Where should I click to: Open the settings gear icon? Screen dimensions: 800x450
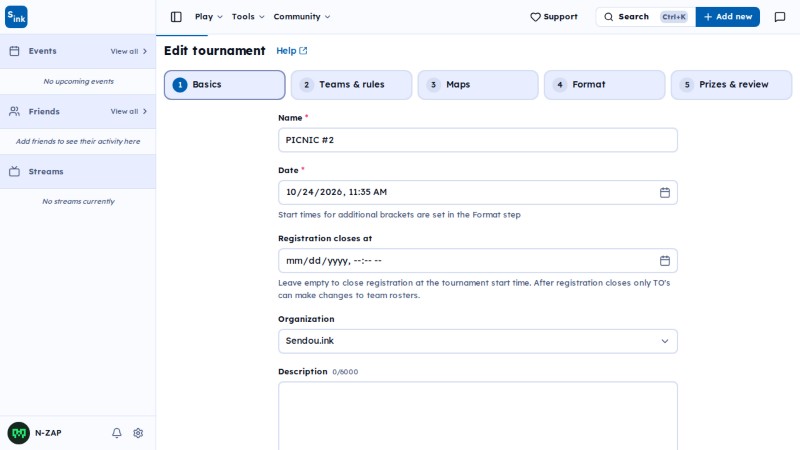pyautogui.click(x=138, y=433)
